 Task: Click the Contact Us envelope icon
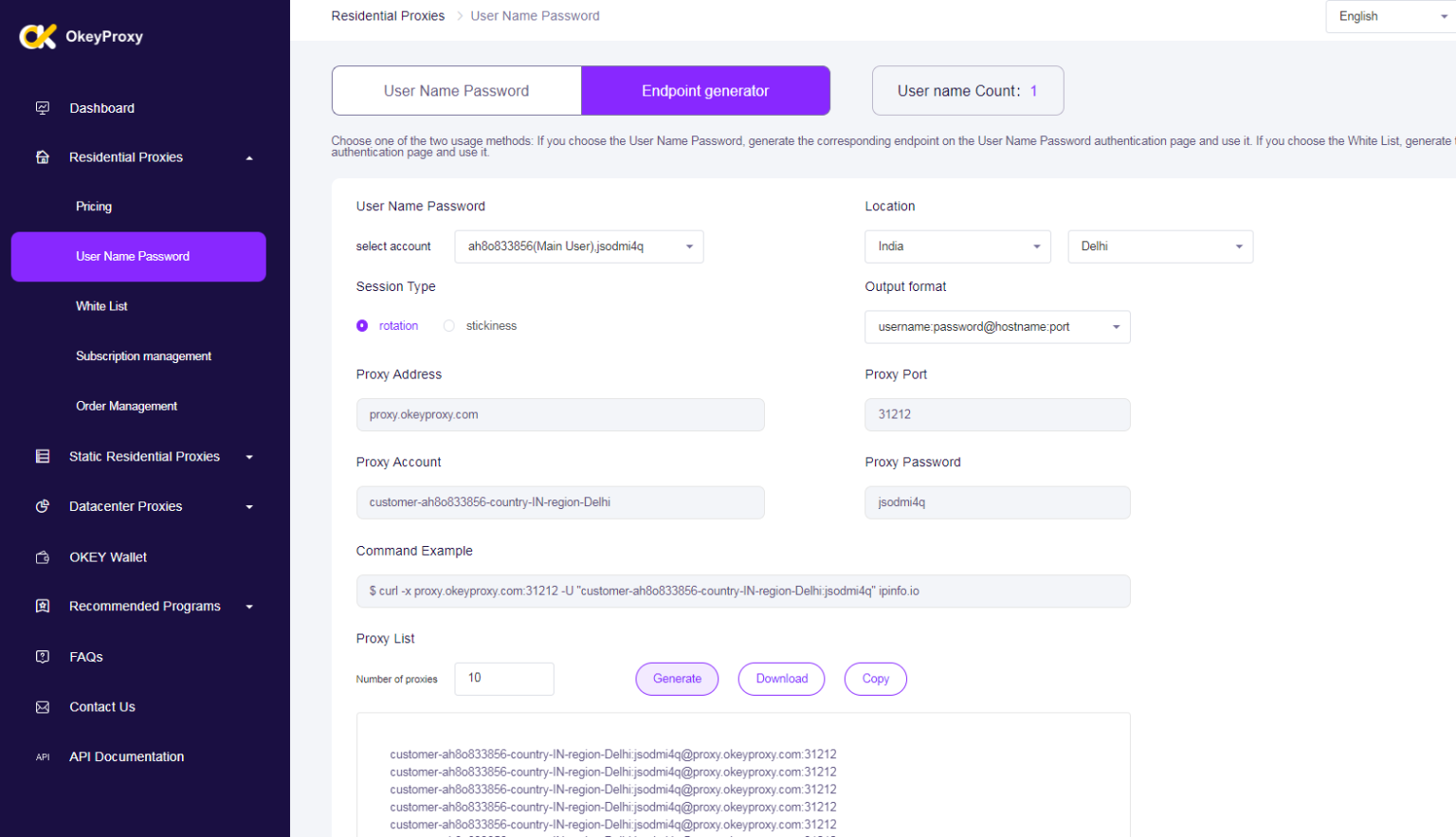(43, 707)
